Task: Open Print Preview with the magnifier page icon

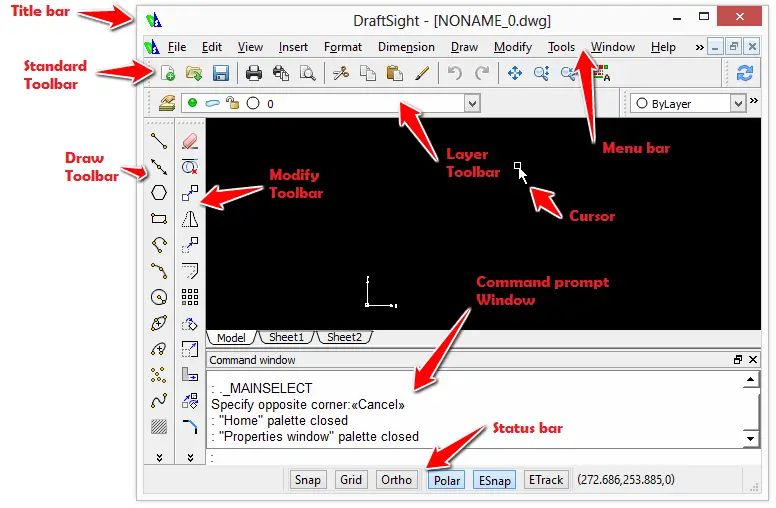Action: coord(308,73)
